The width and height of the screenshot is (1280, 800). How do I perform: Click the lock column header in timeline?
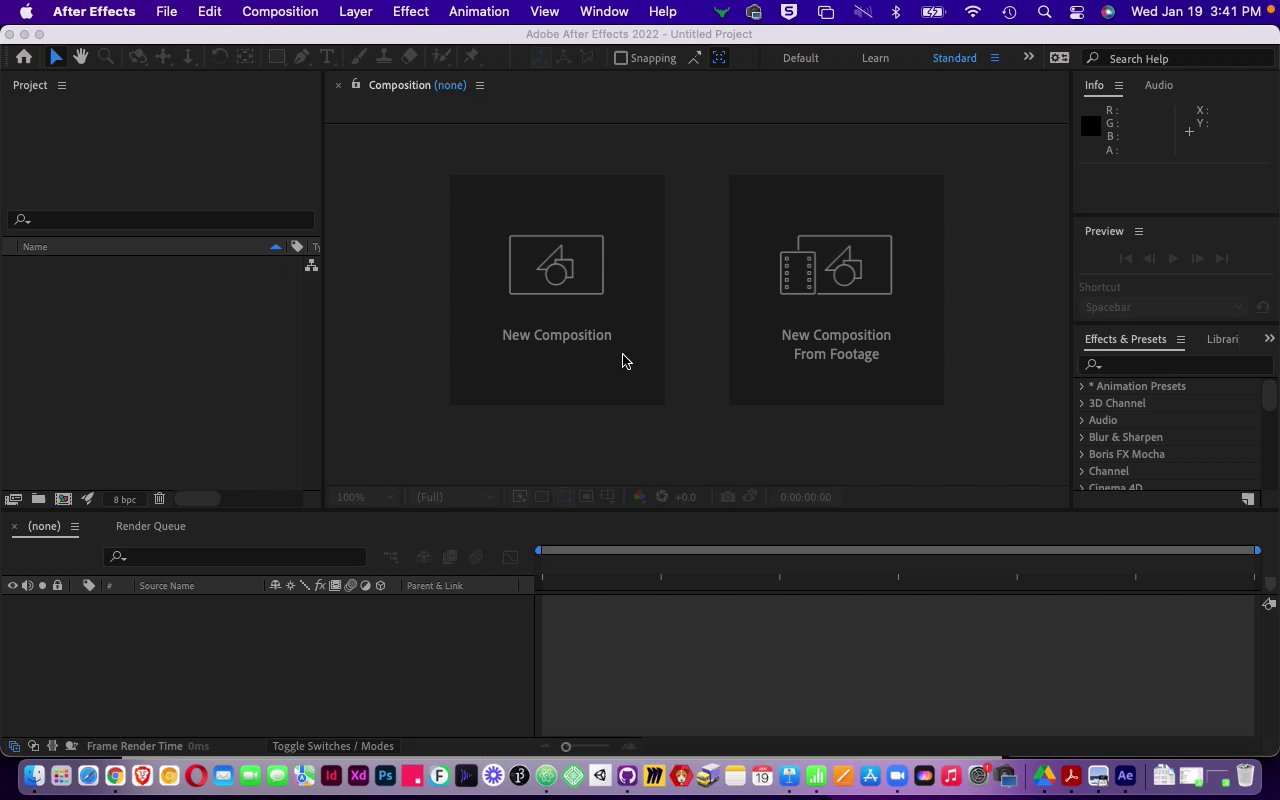point(57,586)
